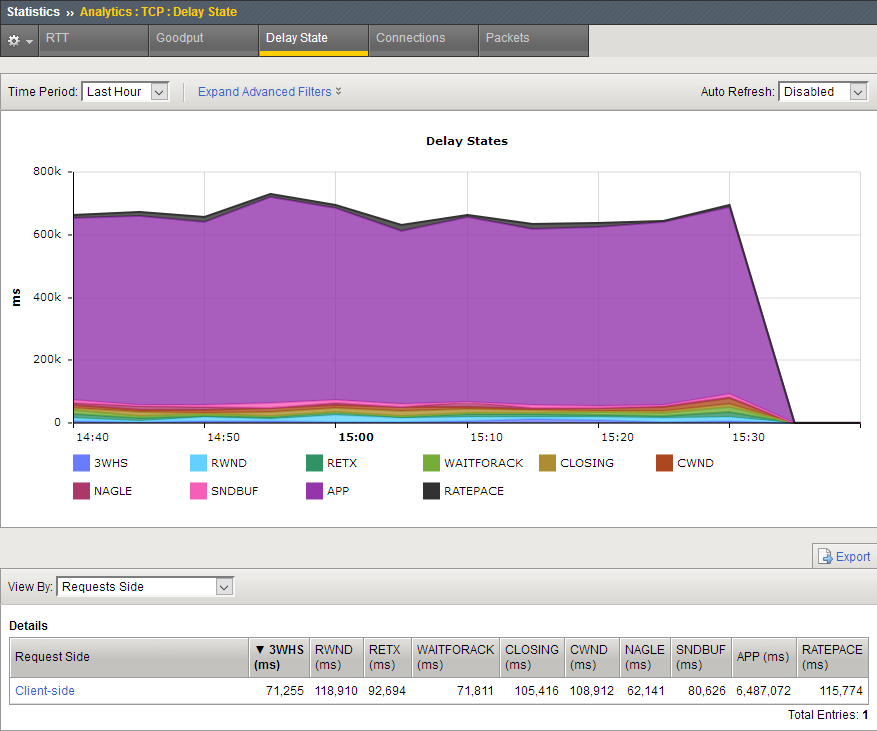Open the View By dropdown
The image size is (877, 731).
pos(145,587)
